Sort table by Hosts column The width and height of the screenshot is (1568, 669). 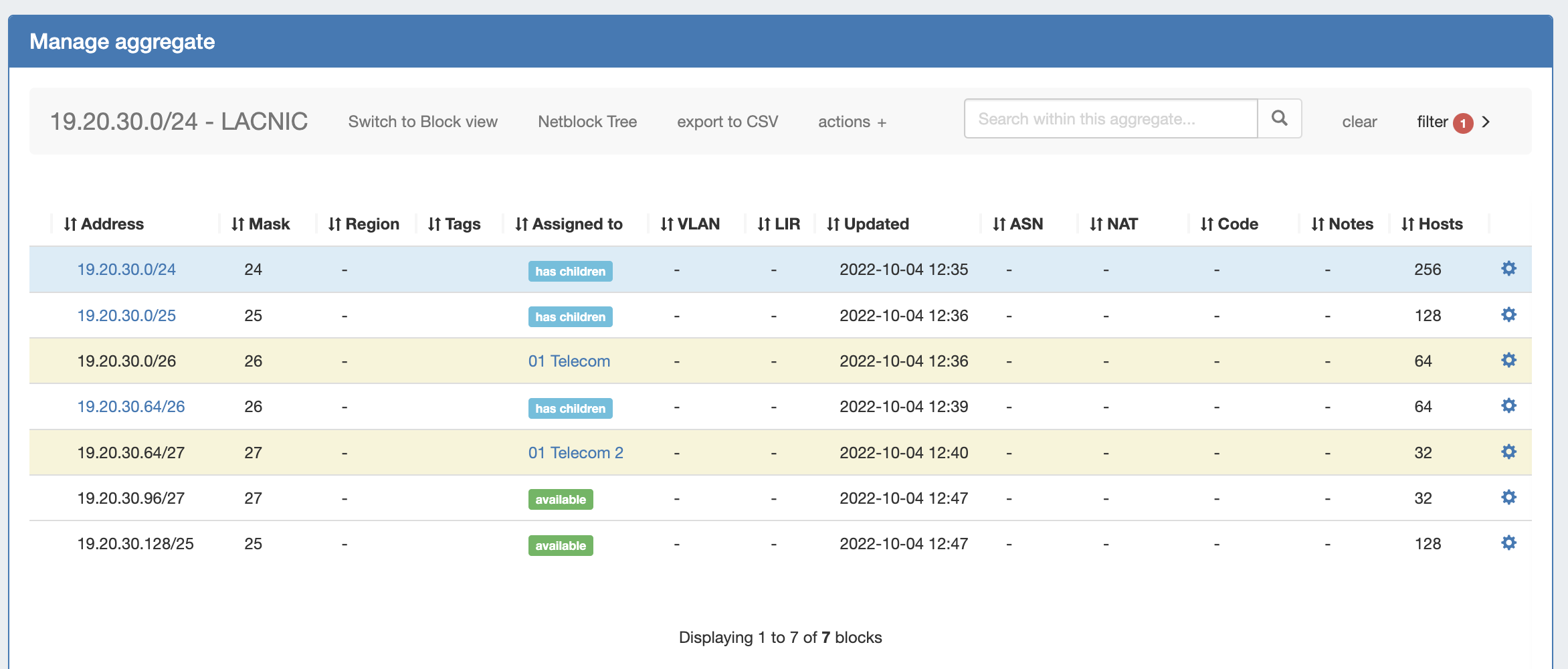click(x=1432, y=224)
